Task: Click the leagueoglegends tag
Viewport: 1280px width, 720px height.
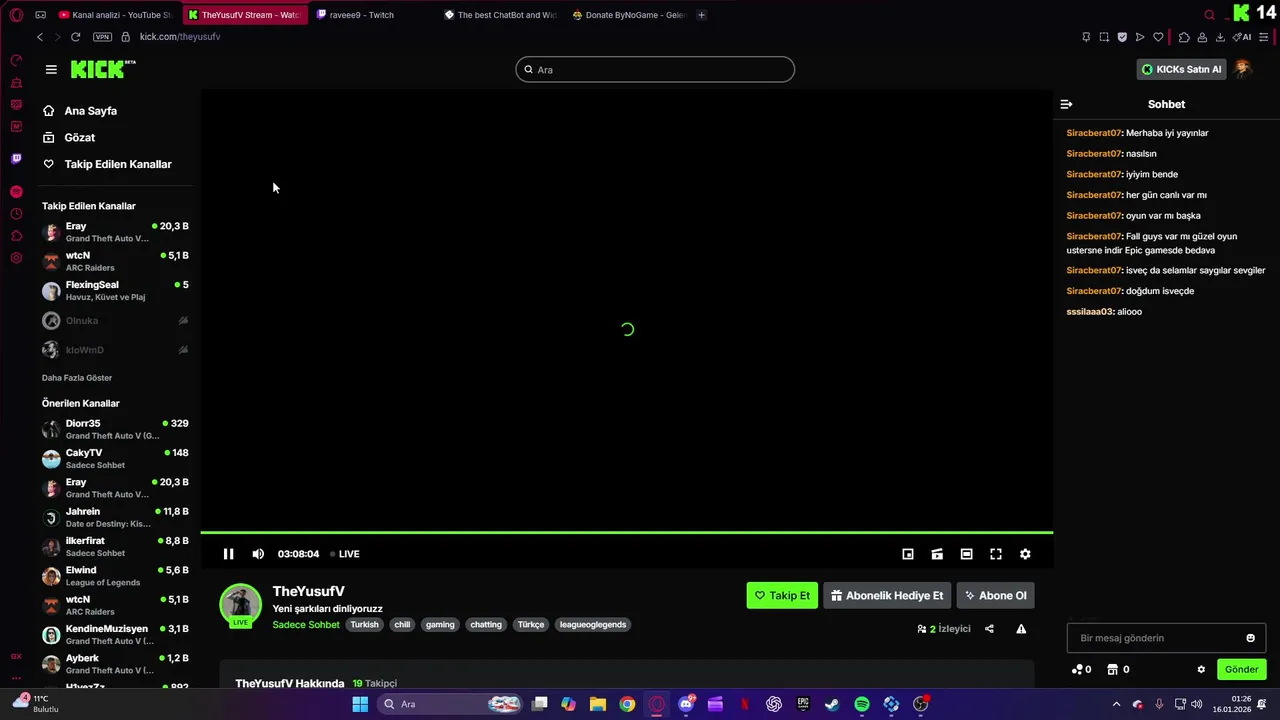Action: [x=593, y=625]
